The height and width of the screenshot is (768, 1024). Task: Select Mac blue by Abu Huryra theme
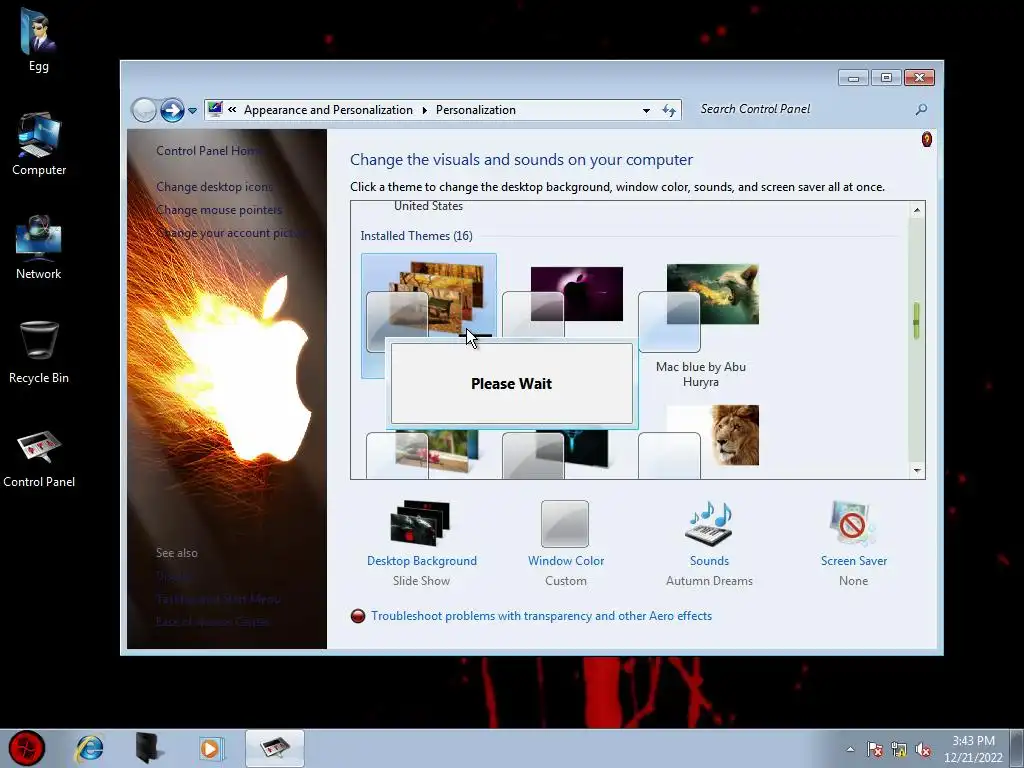pyautogui.click(x=700, y=325)
